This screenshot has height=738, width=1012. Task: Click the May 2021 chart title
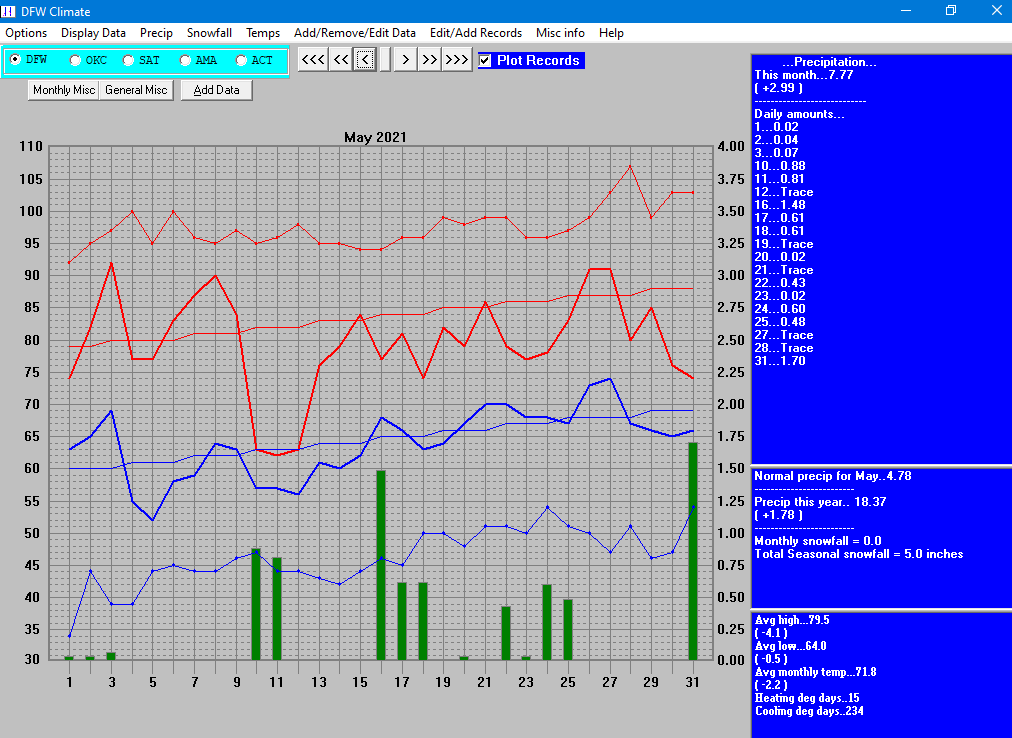(375, 137)
